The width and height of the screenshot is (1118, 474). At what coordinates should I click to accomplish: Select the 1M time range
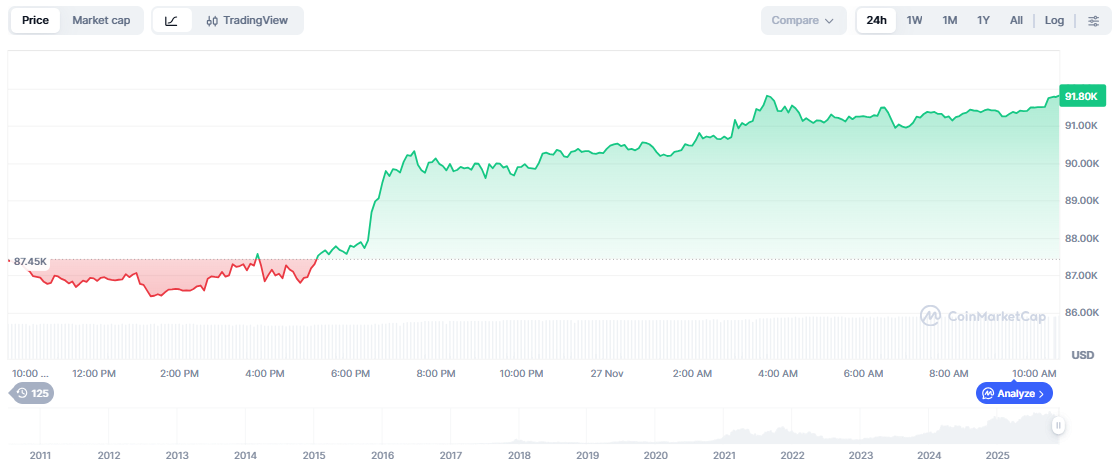950,21
